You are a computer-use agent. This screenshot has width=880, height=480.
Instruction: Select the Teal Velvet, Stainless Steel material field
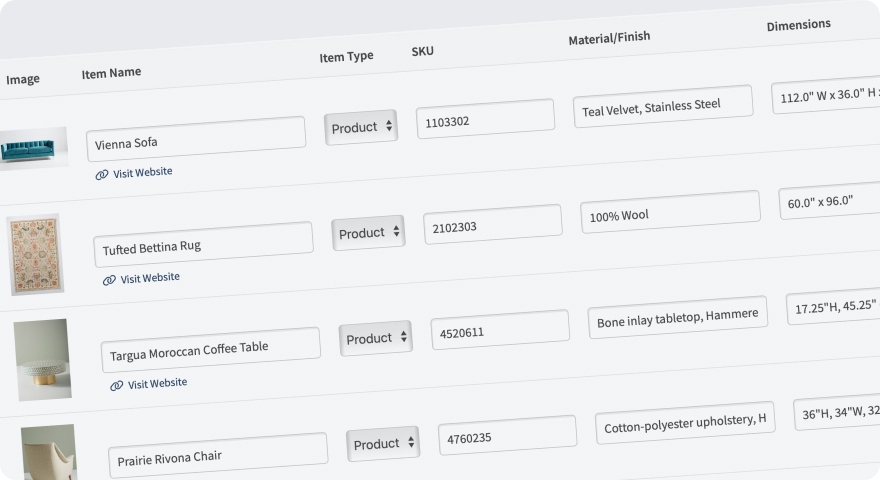662,107
